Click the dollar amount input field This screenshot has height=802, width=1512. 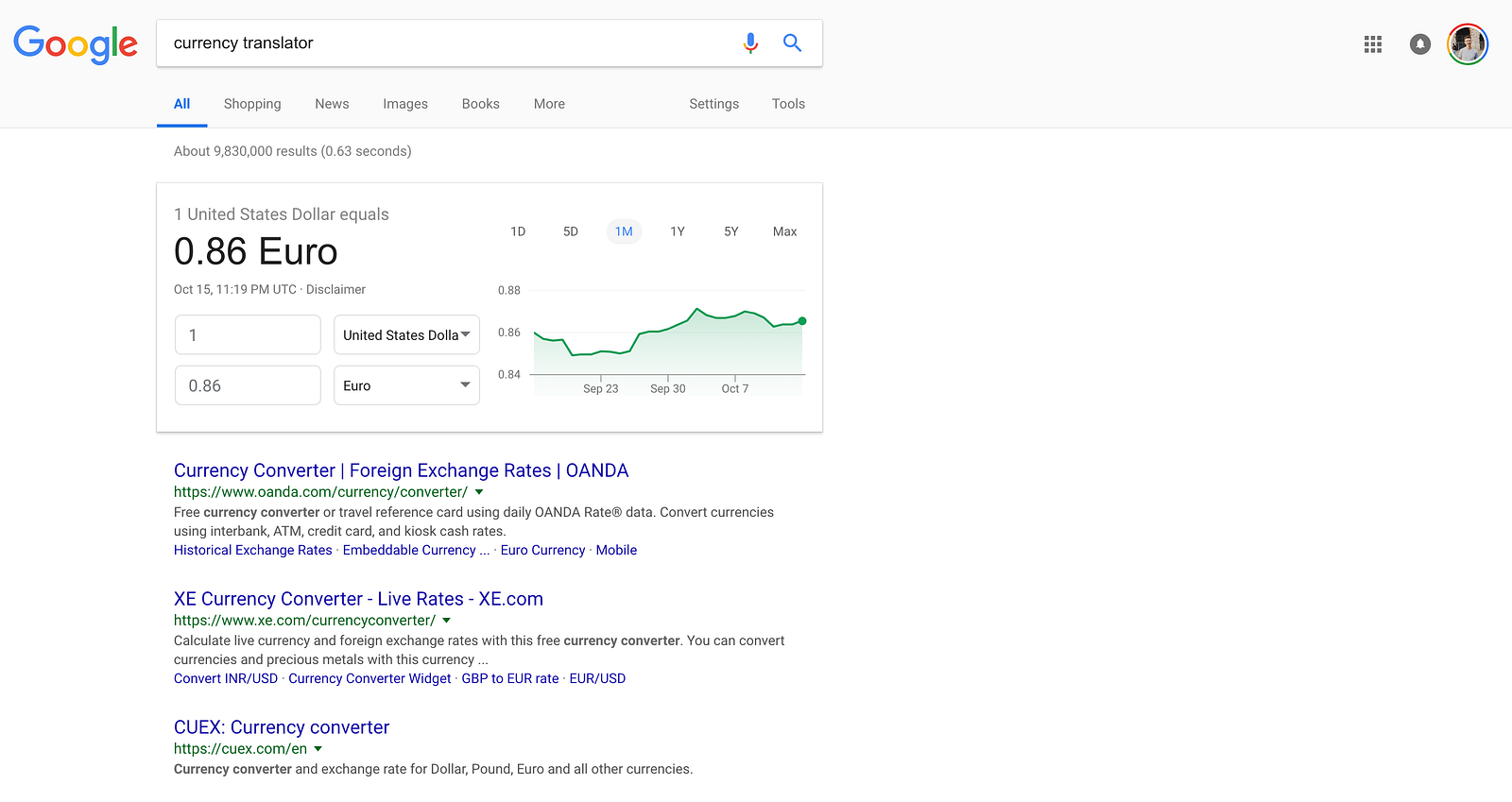(248, 335)
